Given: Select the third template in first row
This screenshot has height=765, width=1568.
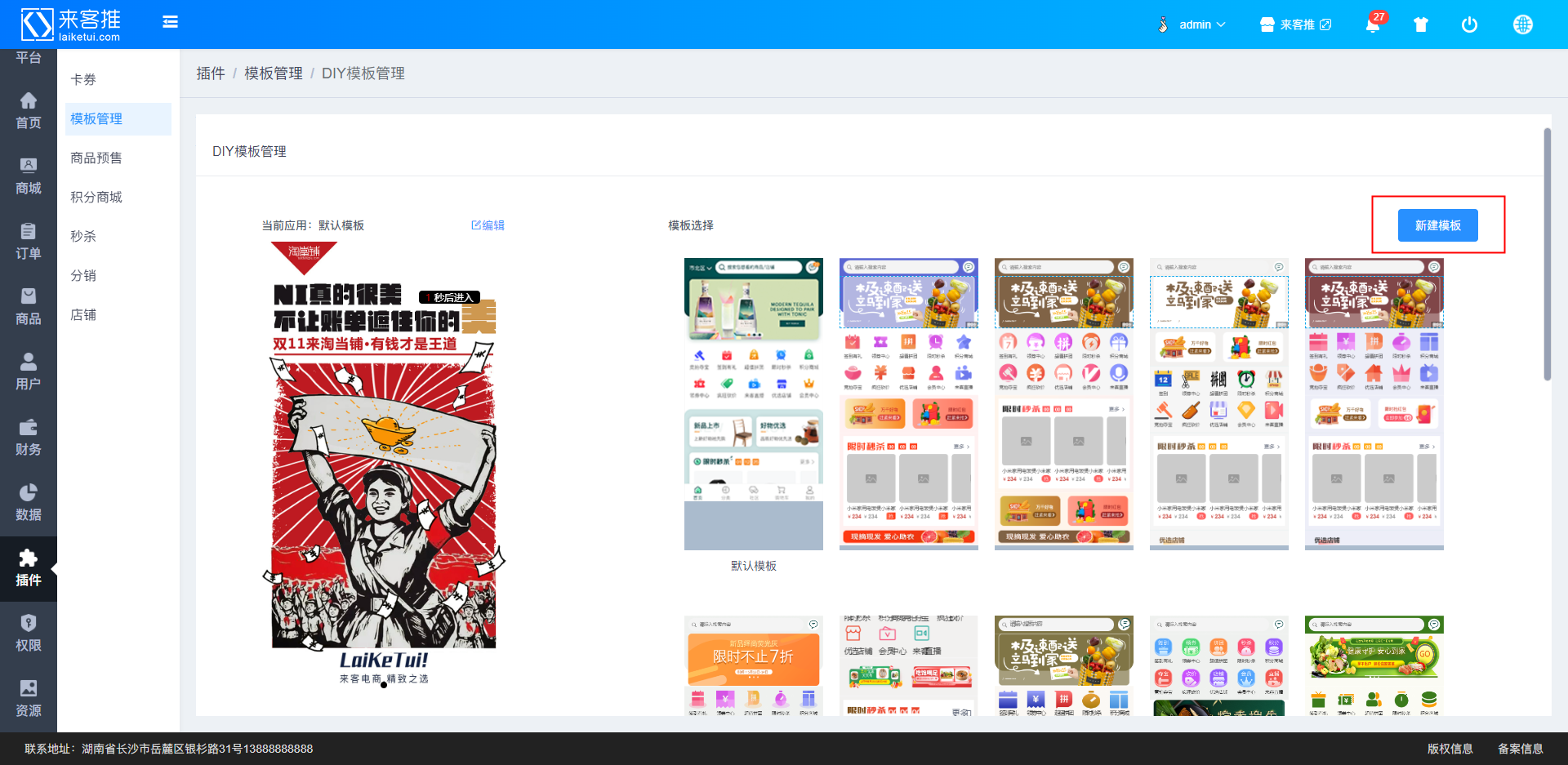Looking at the screenshot, I should pos(1064,404).
